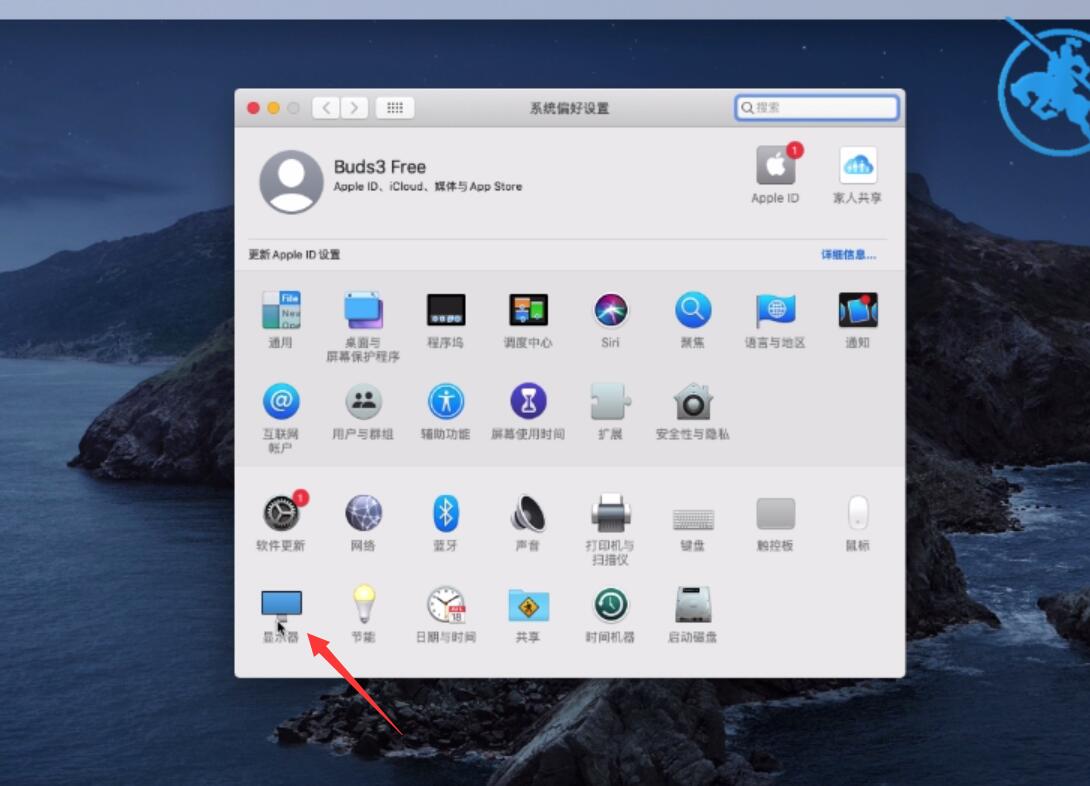Open Mission Control (调度中心) settings
The height and width of the screenshot is (786, 1090).
tap(528, 311)
